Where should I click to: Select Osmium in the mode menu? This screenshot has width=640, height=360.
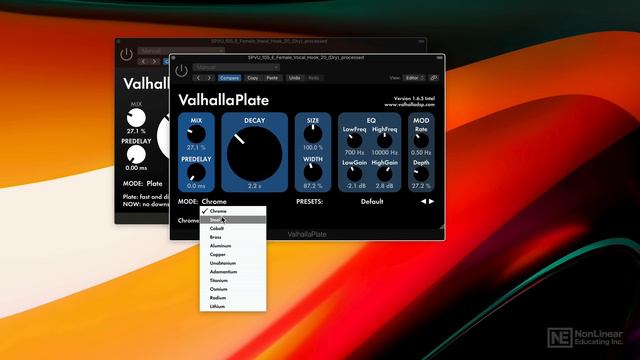pos(233,289)
